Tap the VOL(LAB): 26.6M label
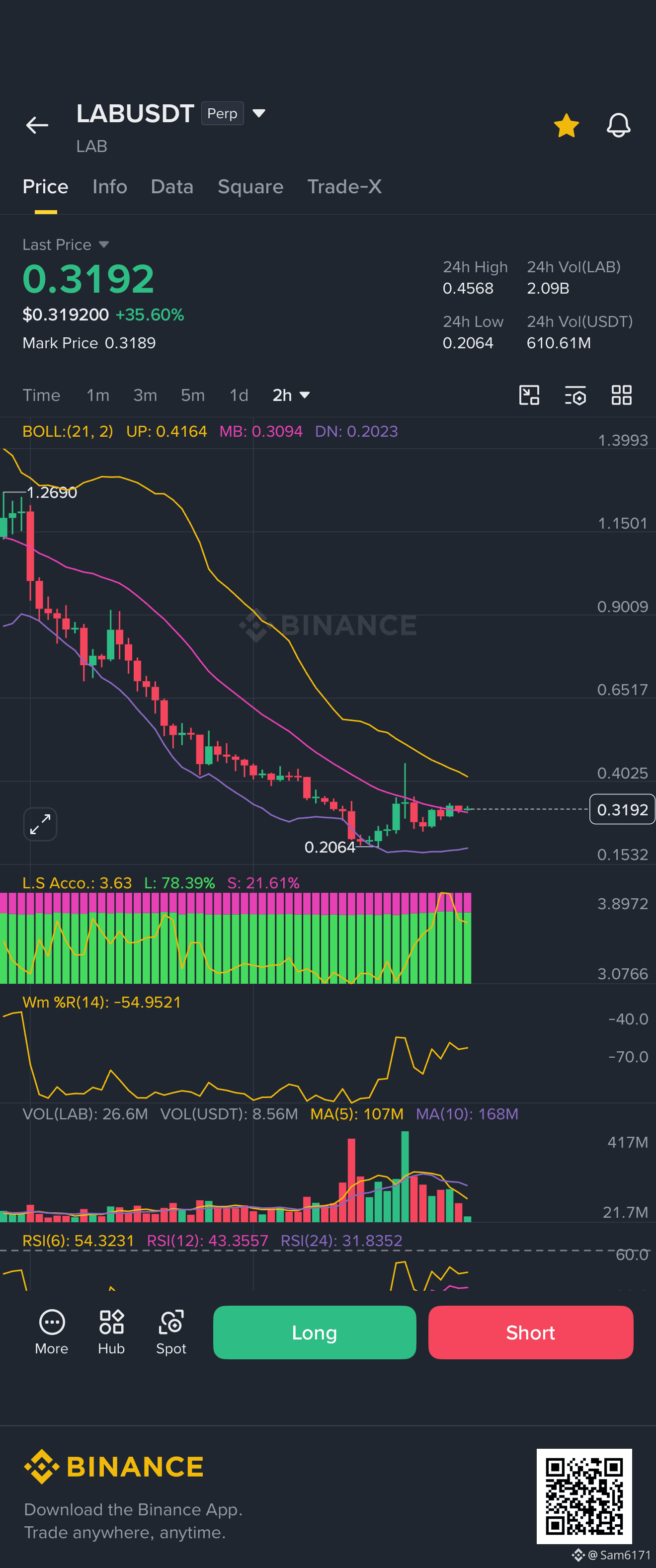Screen dimensions: 656x1568 [x=85, y=1114]
